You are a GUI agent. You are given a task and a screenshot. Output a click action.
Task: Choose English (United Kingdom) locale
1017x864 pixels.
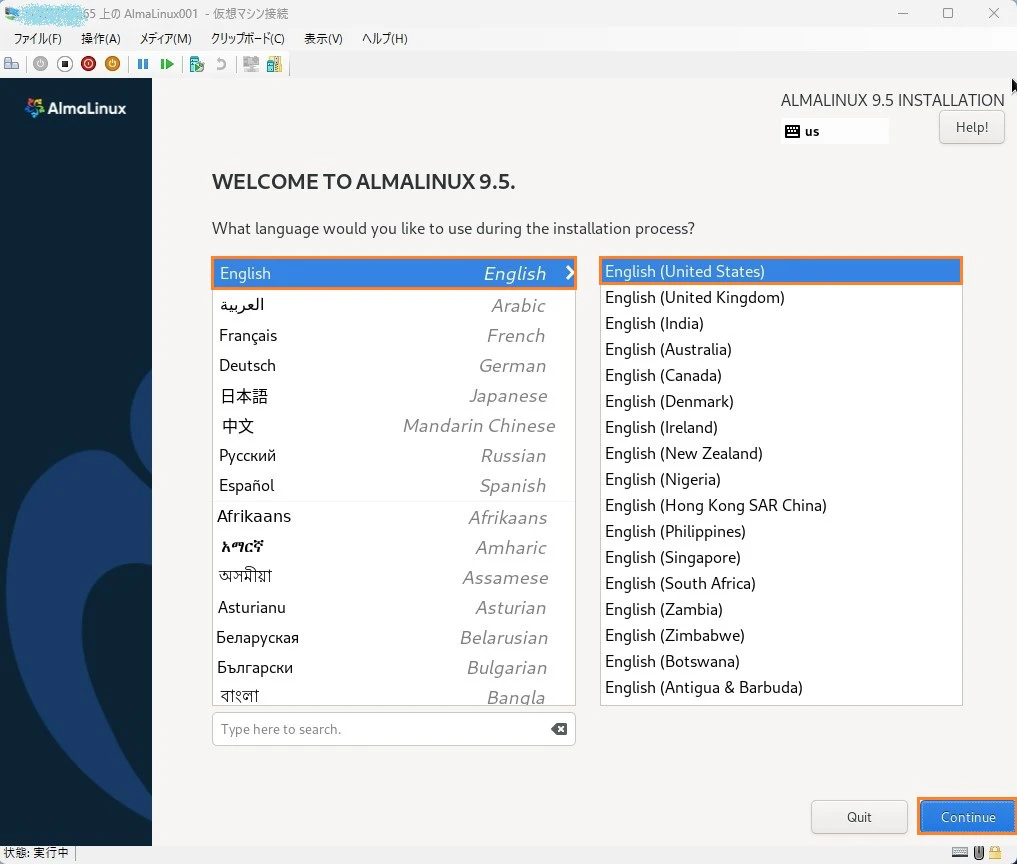click(781, 297)
